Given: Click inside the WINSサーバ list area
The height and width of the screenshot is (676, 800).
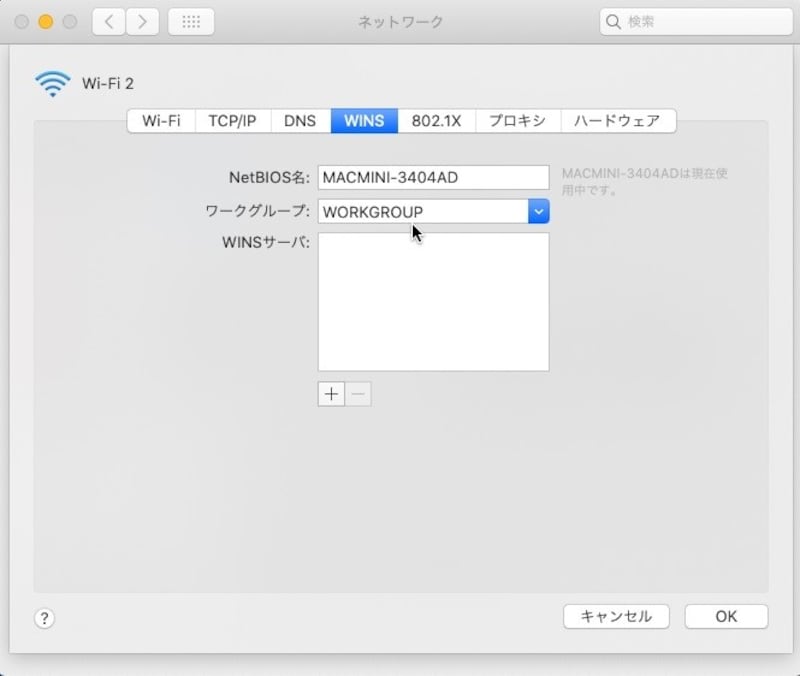Looking at the screenshot, I should point(433,300).
